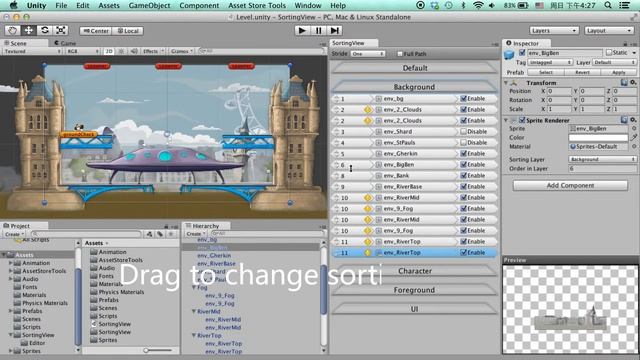Viewport: 640px width, 360px height.
Task: Open the Gizmos dropdown
Action: click(x=182, y=51)
